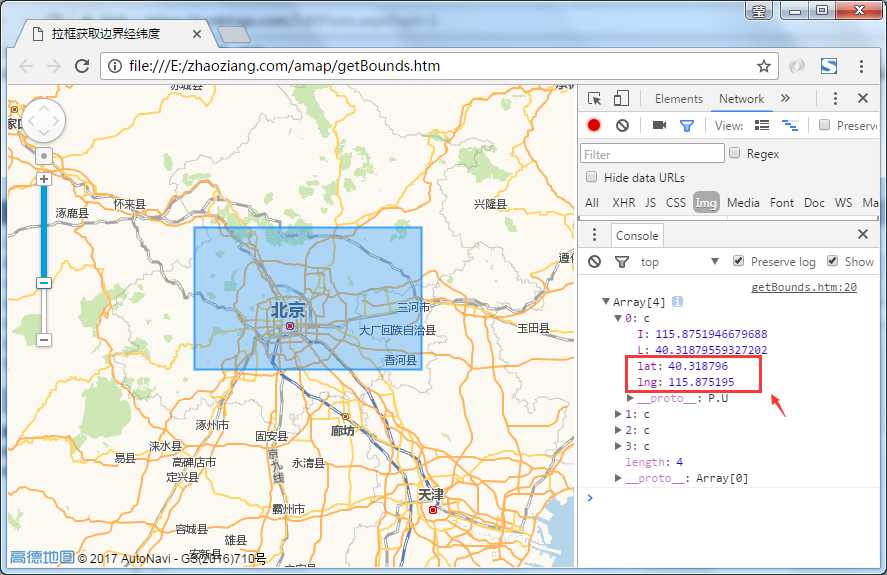View site information icon in address bar
Image resolution: width=887 pixels, height=575 pixels.
[115, 66]
